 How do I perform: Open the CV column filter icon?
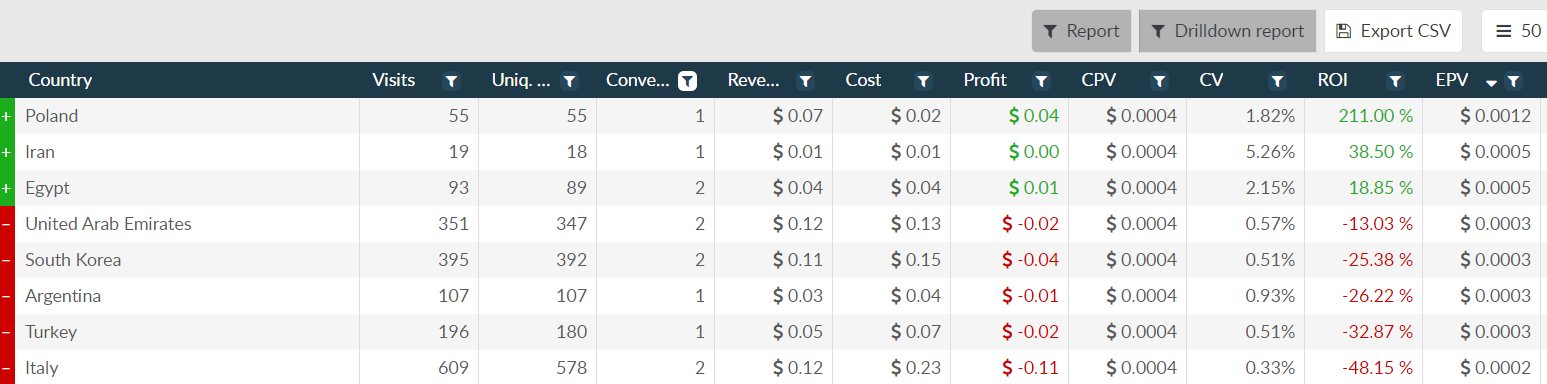pos(1278,81)
